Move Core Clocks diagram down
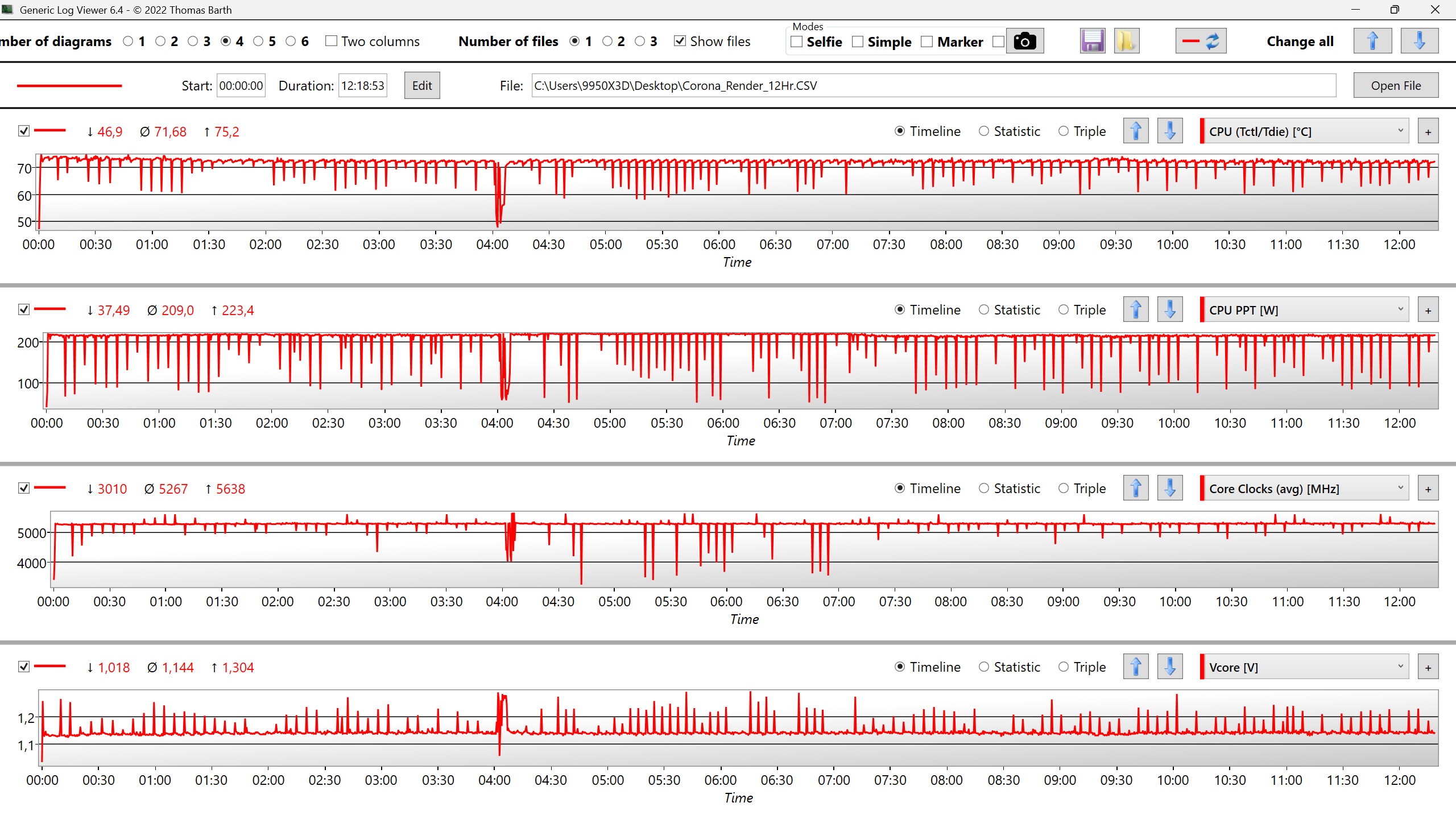1456x819 pixels. 1170,489
